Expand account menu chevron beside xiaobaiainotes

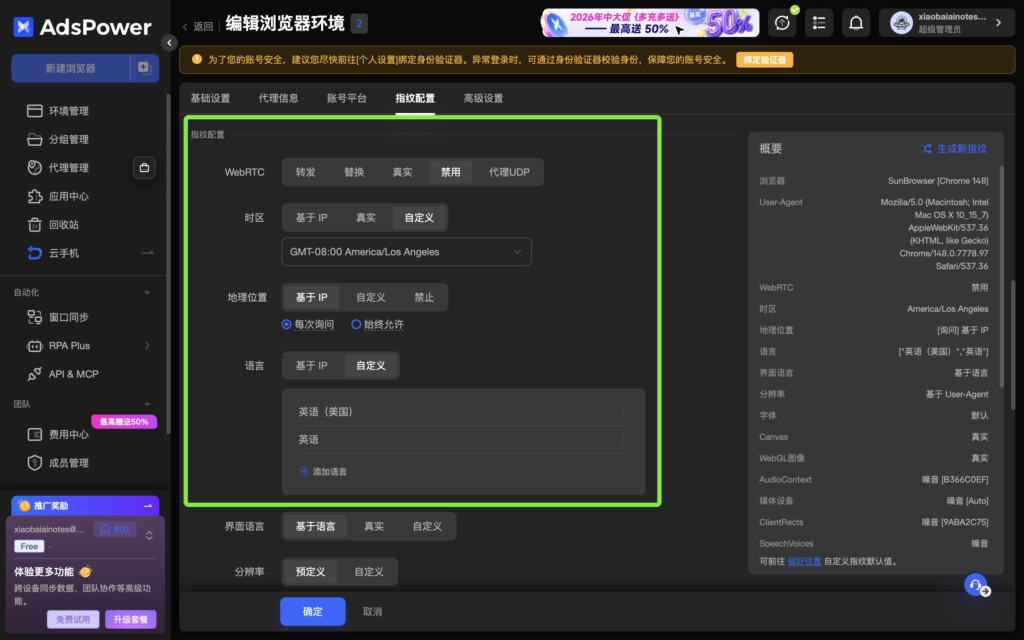coord(999,23)
